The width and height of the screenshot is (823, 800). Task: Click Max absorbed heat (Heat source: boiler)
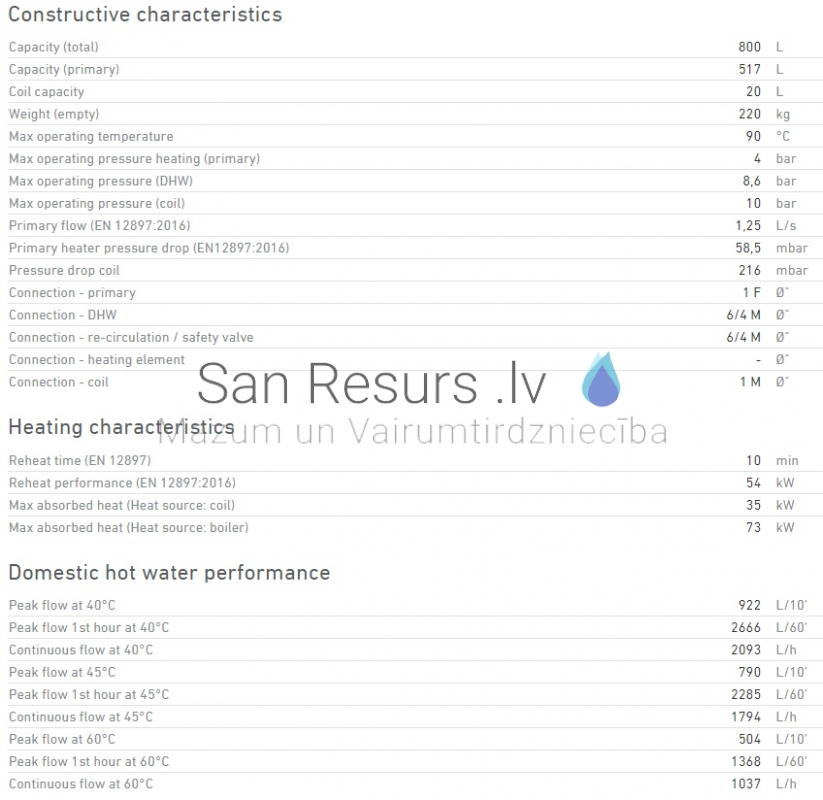pos(129,528)
